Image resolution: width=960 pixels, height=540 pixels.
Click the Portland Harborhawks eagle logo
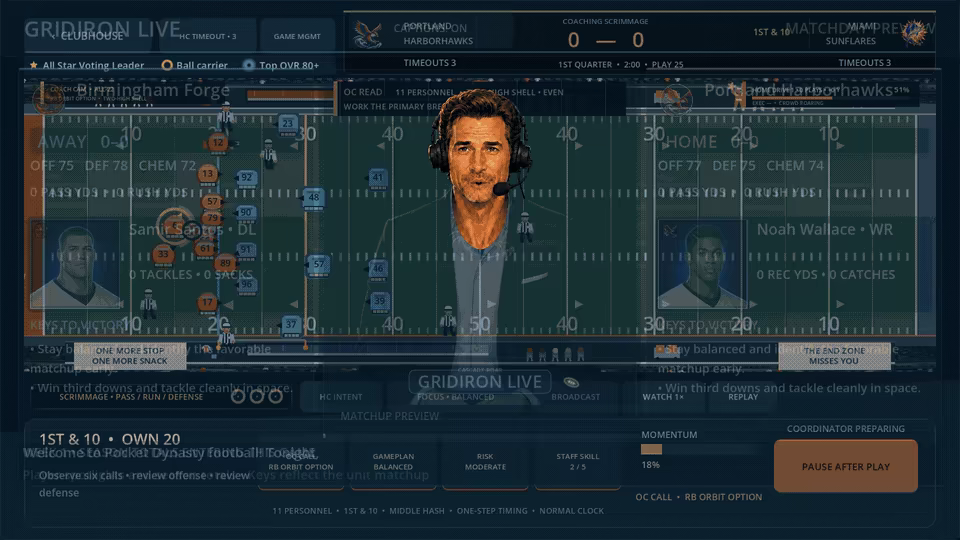click(368, 34)
